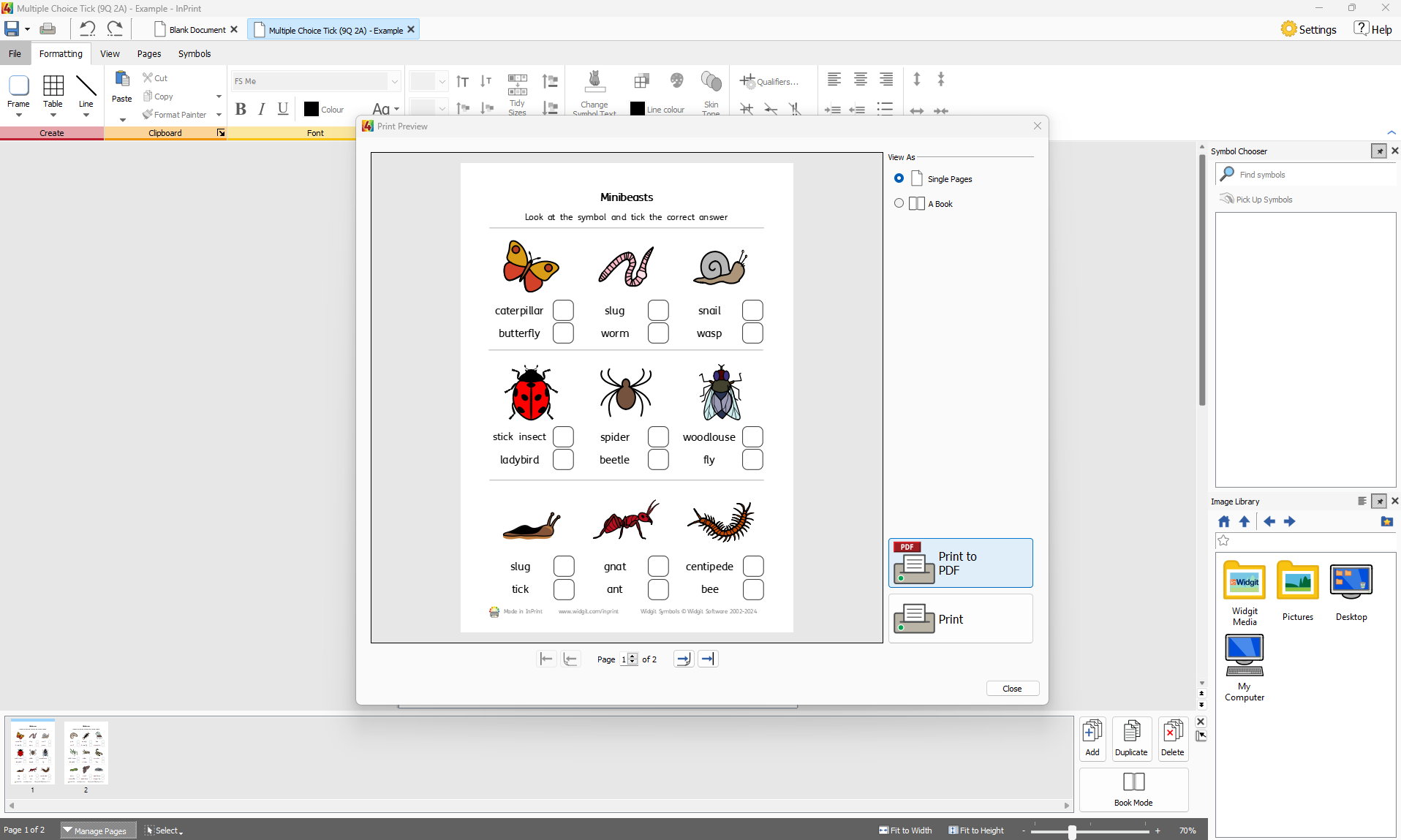The width and height of the screenshot is (1401, 840).
Task: Click the printer icon in the top toolbar
Action: click(48, 29)
